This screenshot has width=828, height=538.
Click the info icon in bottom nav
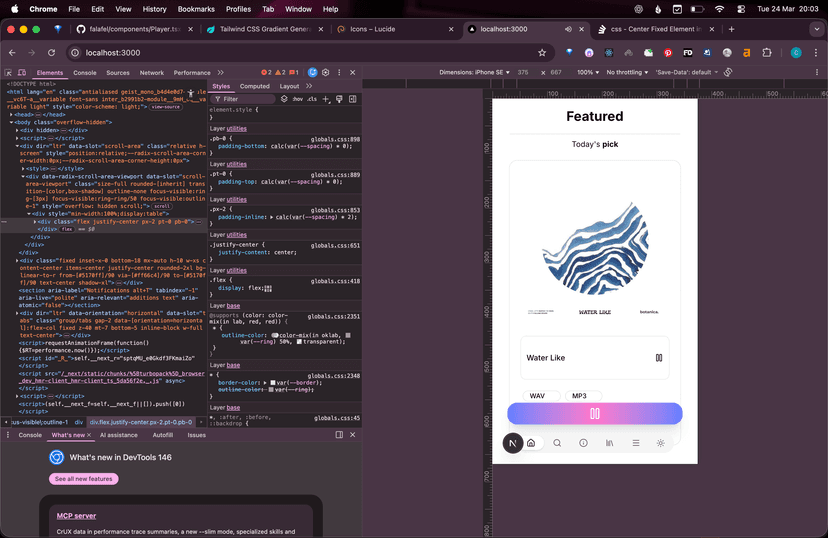(583, 443)
